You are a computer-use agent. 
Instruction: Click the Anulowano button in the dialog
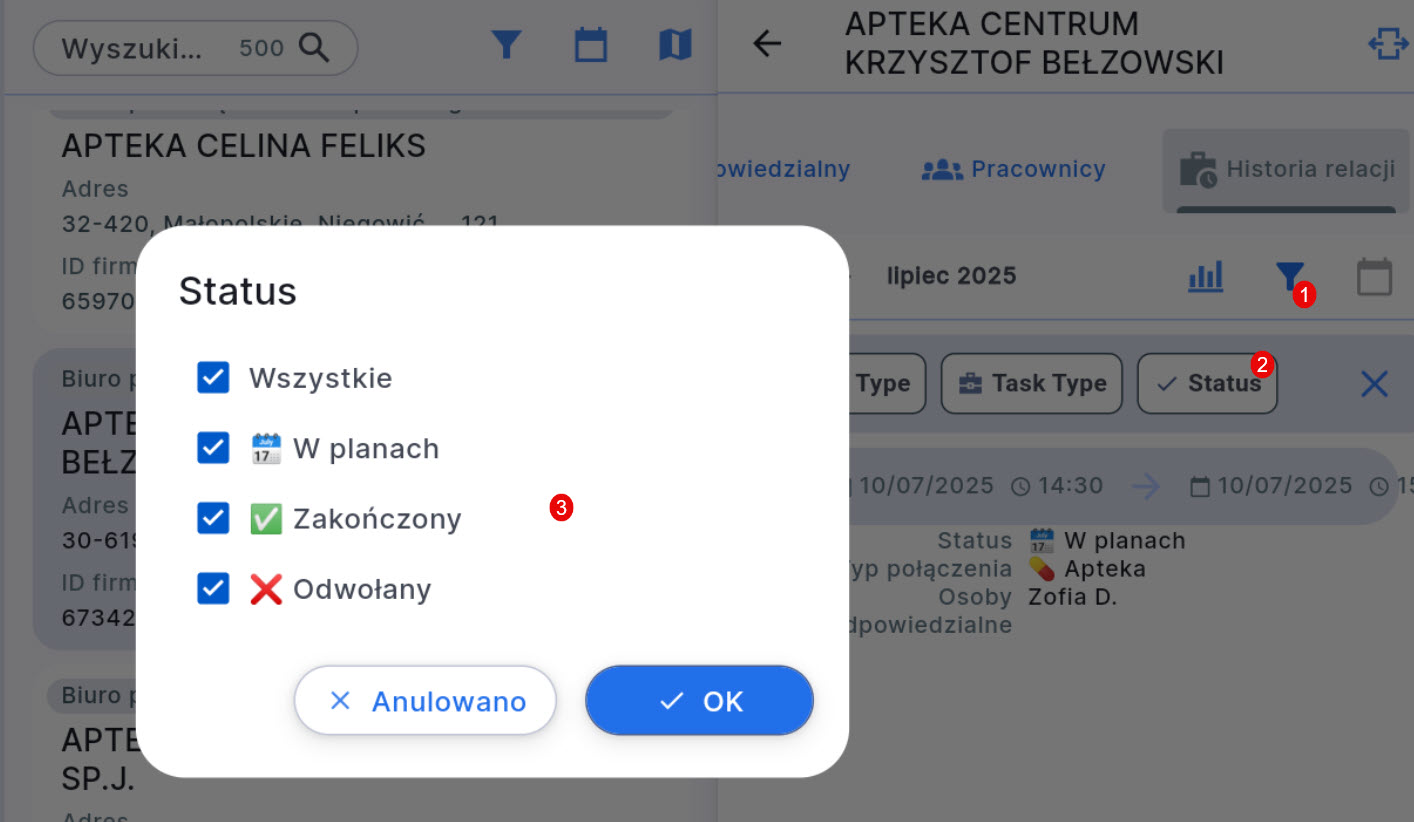[424, 700]
